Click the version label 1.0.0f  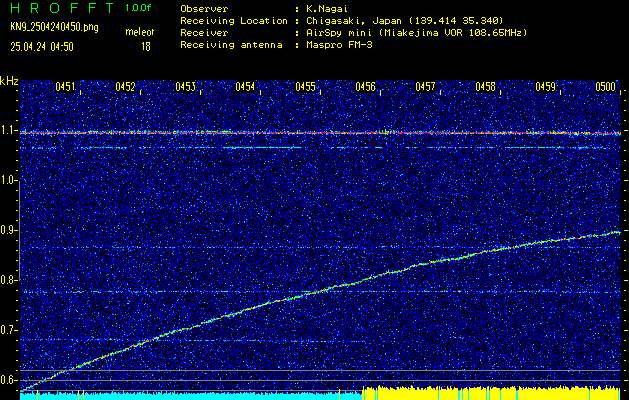click(140, 8)
